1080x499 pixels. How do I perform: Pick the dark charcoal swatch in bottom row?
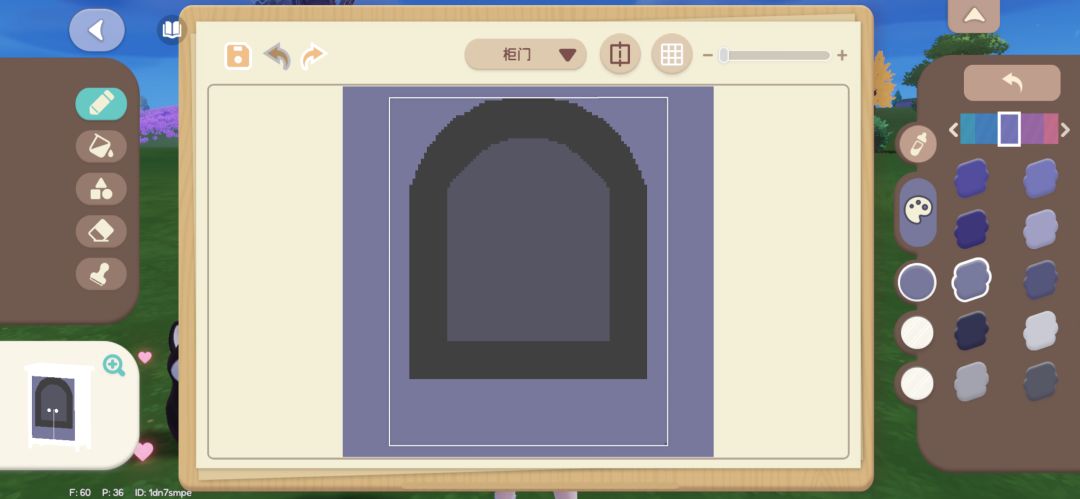(x=1040, y=382)
